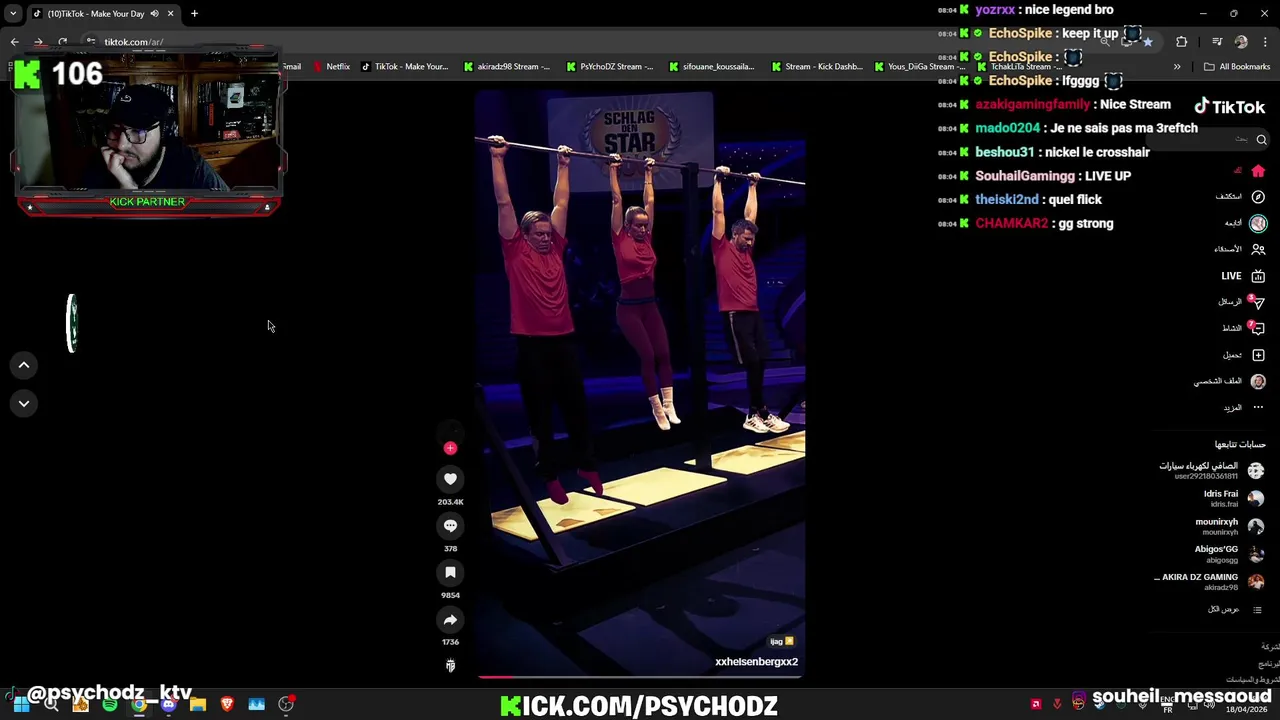The image size is (1280, 720).
Task: Open the sound disc icon below share
Action: (450, 666)
